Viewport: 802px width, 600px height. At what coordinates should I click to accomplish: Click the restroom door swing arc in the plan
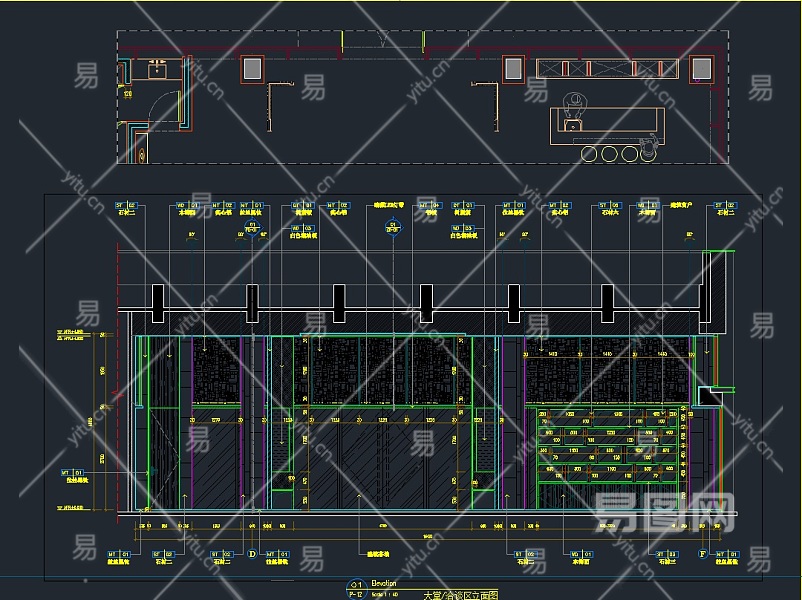click(166, 105)
